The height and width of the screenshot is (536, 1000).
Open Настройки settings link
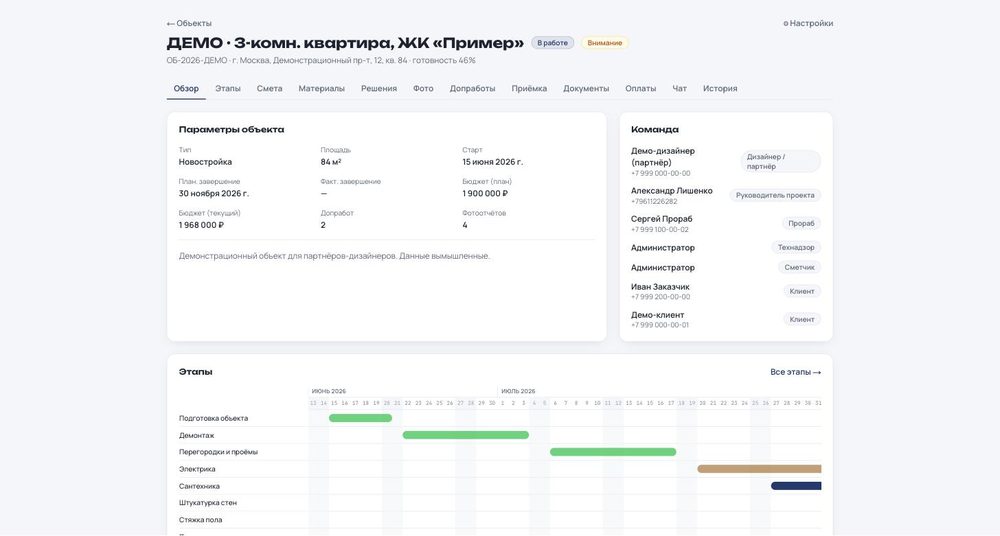coord(808,23)
